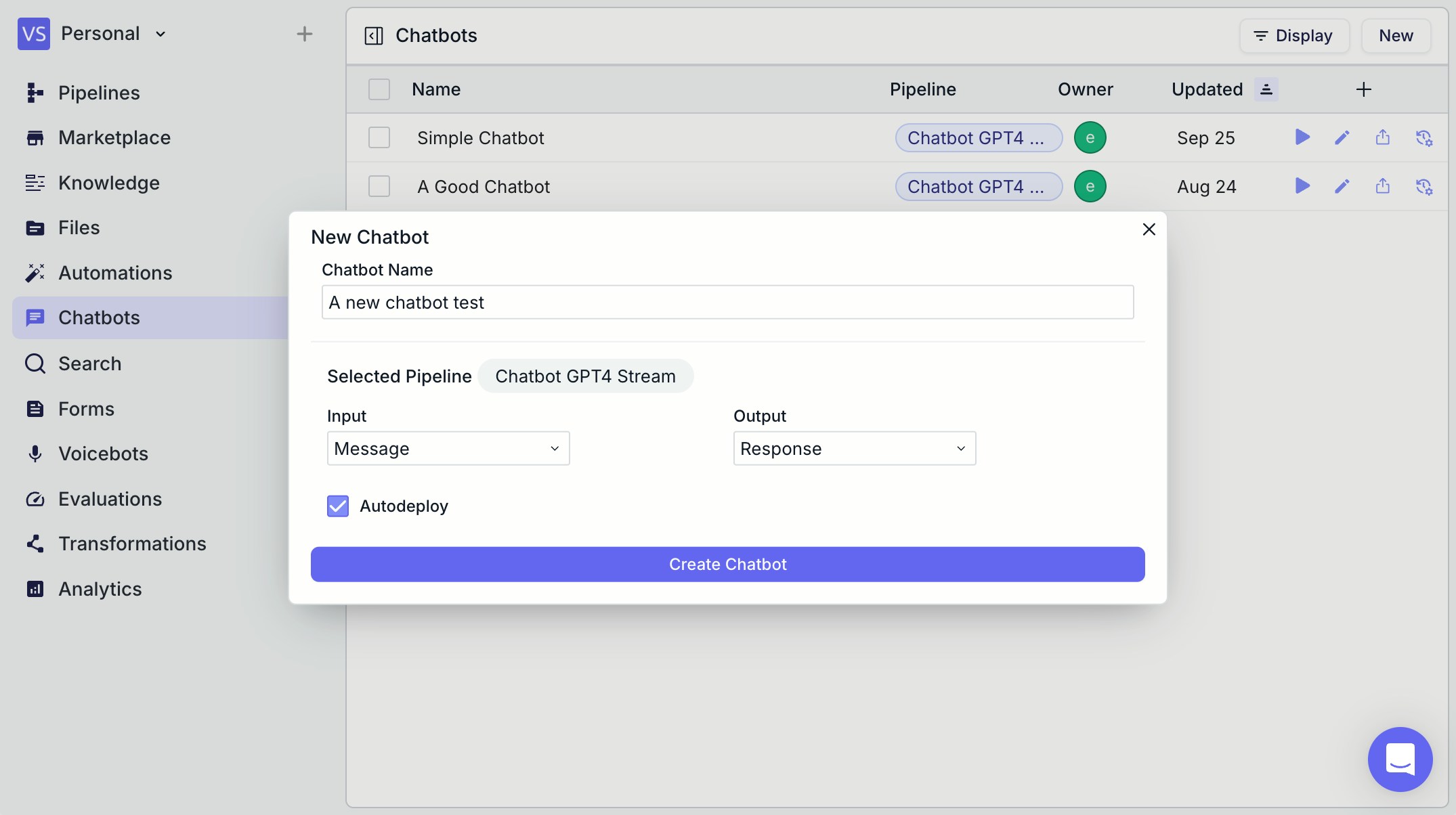
Task: Open API settings icon for A Good Chatbot
Action: coord(1424,186)
